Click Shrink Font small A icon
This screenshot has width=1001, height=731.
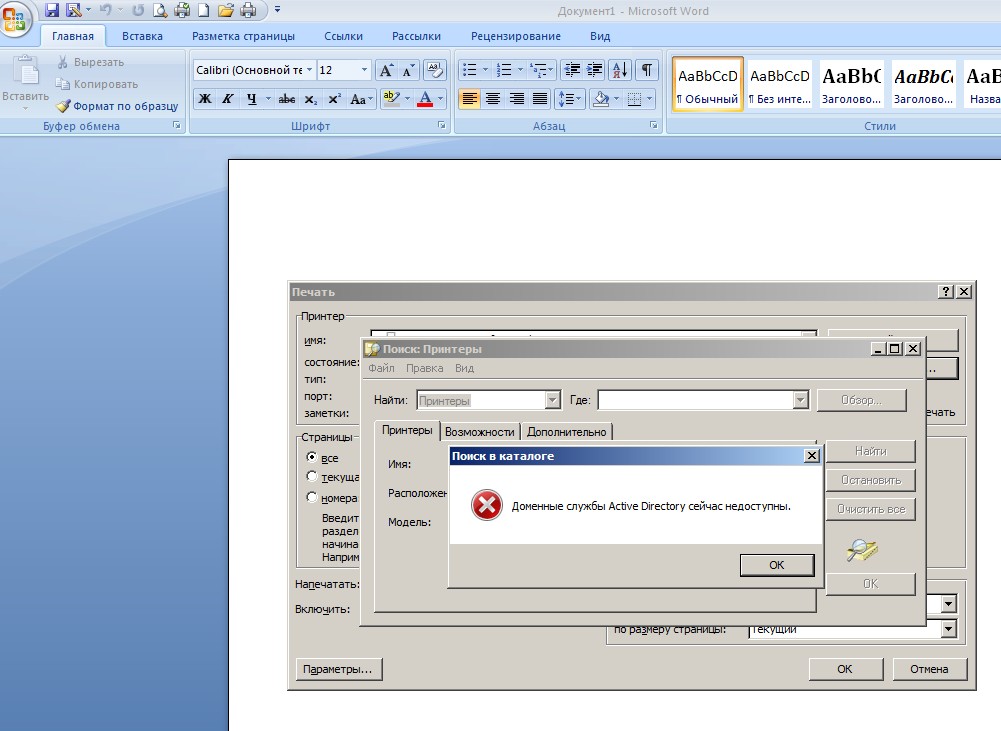click(409, 70)
